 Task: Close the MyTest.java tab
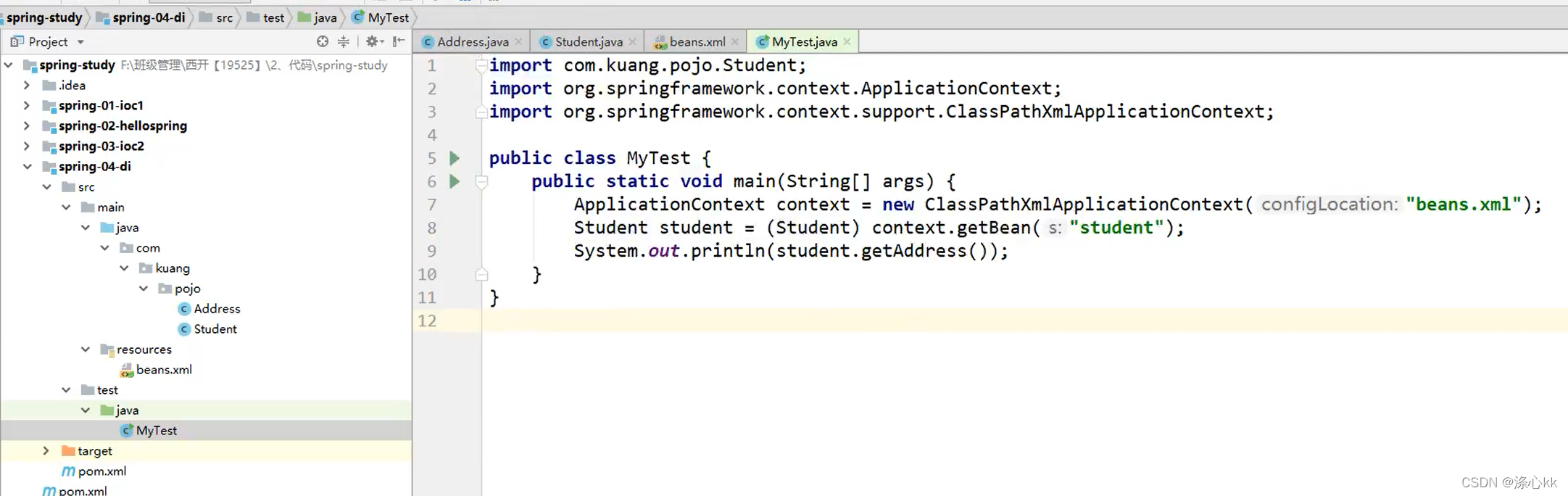(847, 42)
